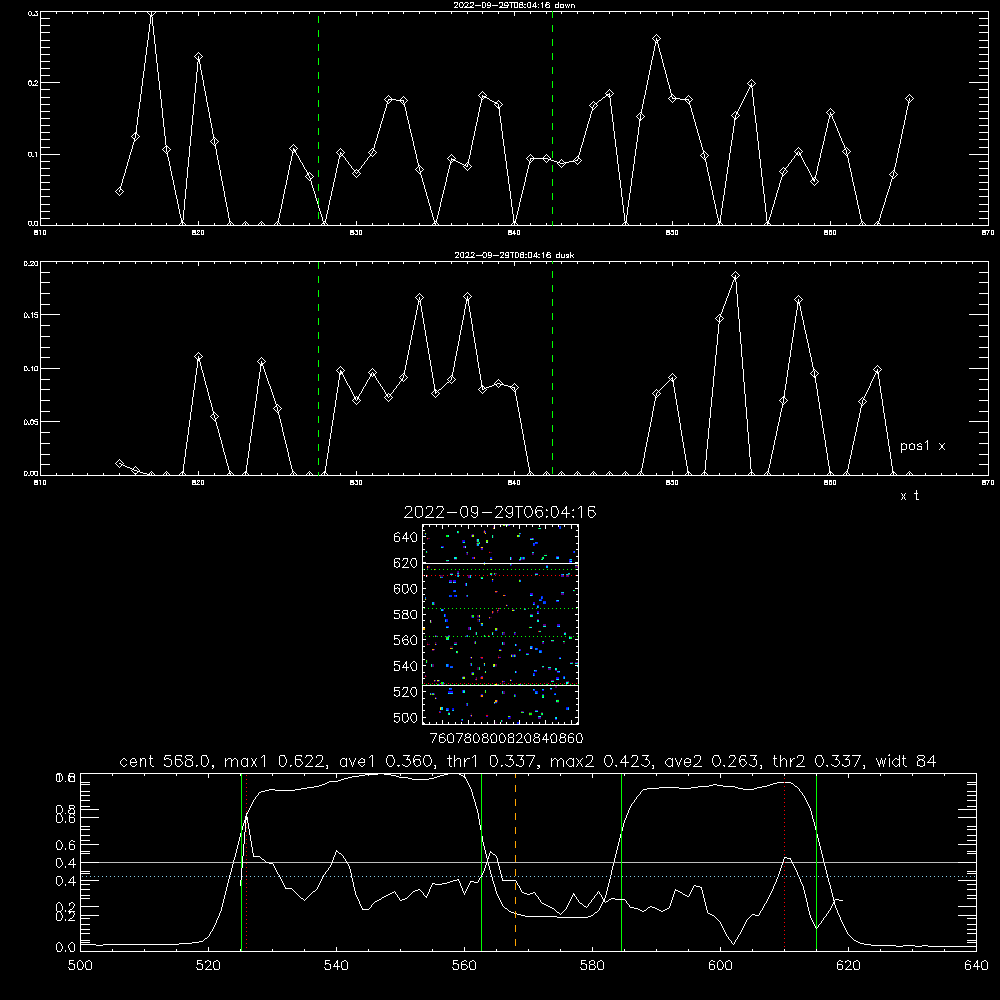
Task: Click 840 on the dawn plot x-axis
Action: pyautogui.click(x=514, y=233)
